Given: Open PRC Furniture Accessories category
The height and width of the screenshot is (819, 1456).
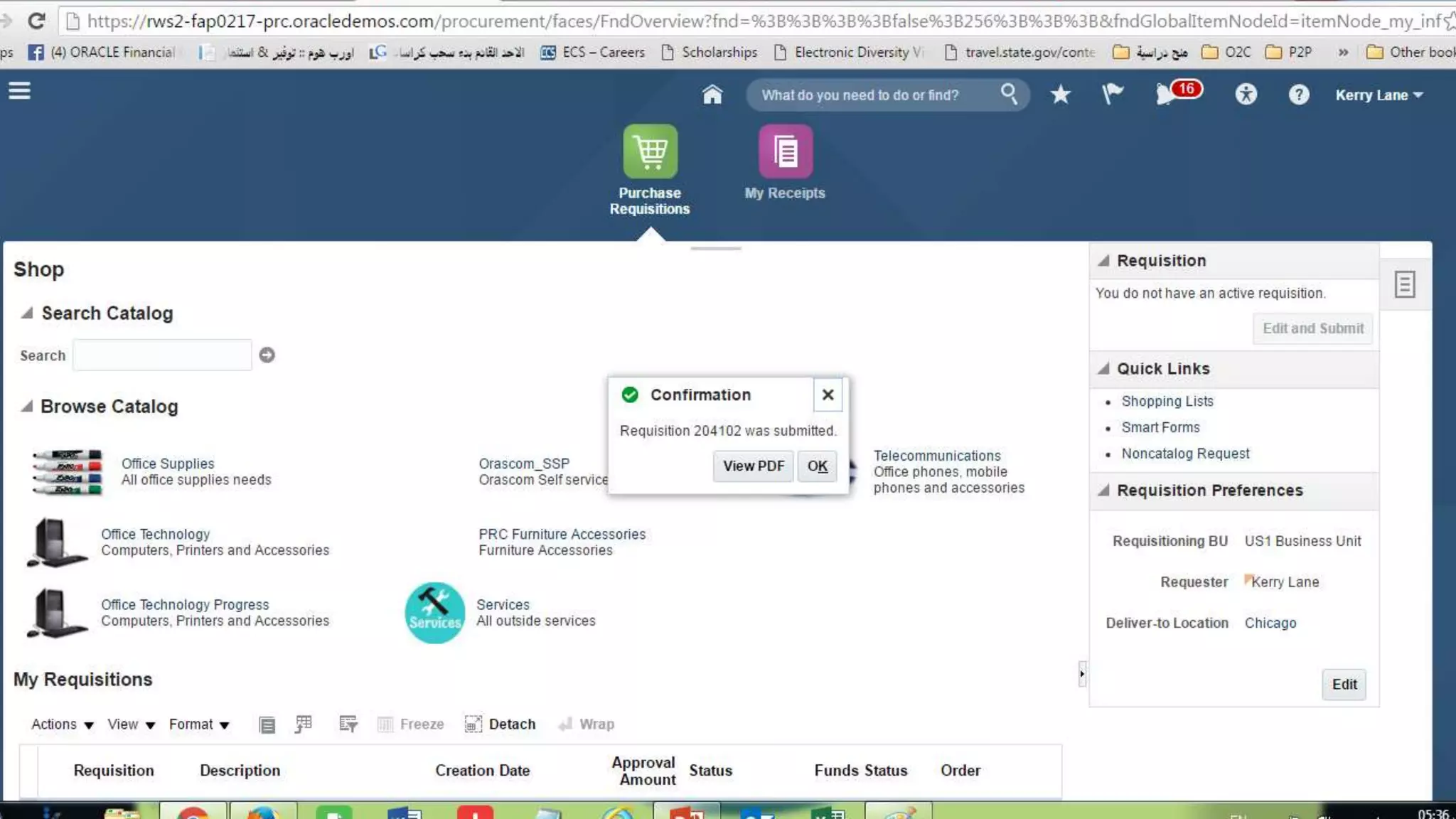Looking at the screenshot, I should 562,534.
